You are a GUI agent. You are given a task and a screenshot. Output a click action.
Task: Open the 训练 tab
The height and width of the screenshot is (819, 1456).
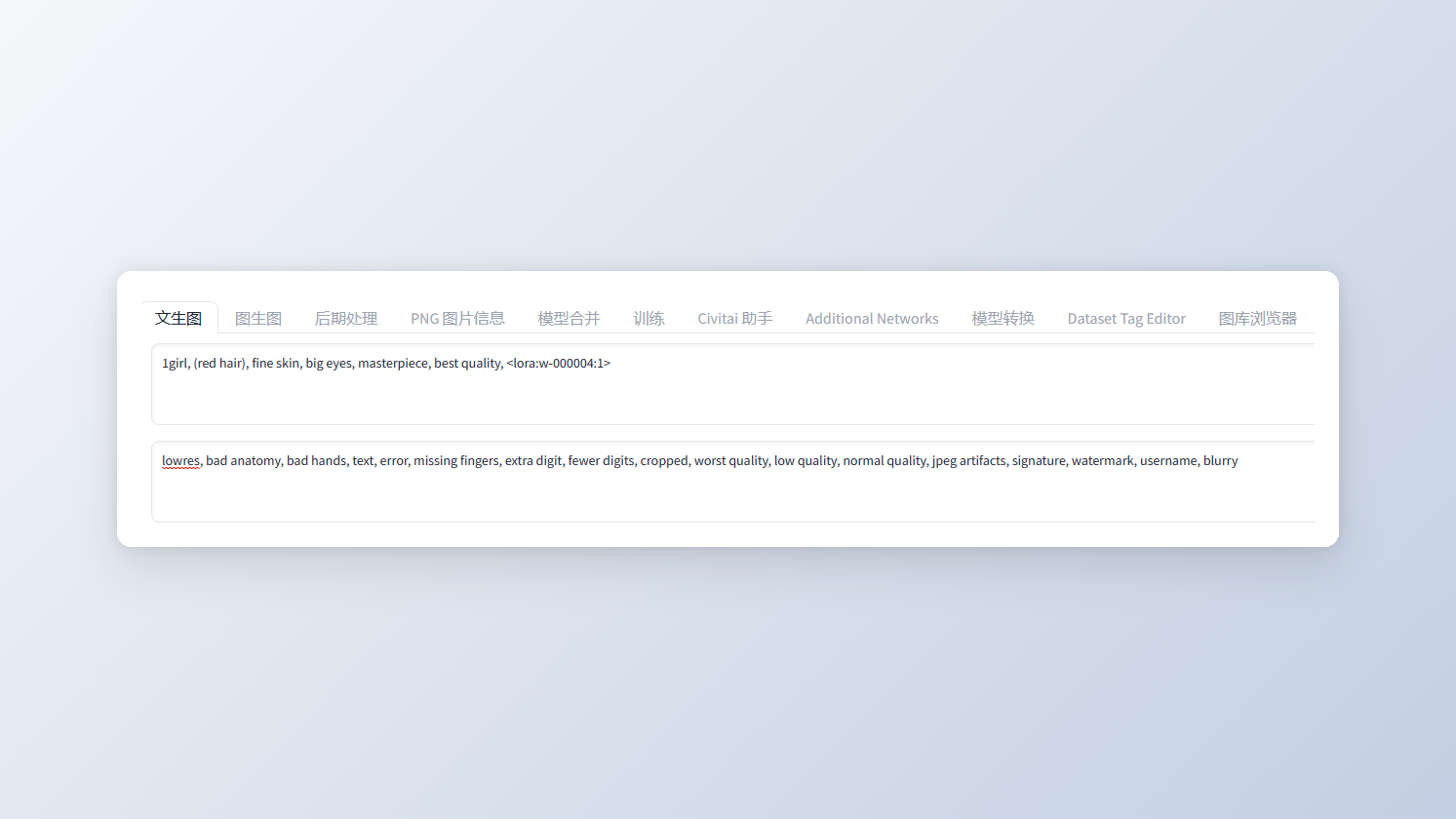click(x=649, y=318)
